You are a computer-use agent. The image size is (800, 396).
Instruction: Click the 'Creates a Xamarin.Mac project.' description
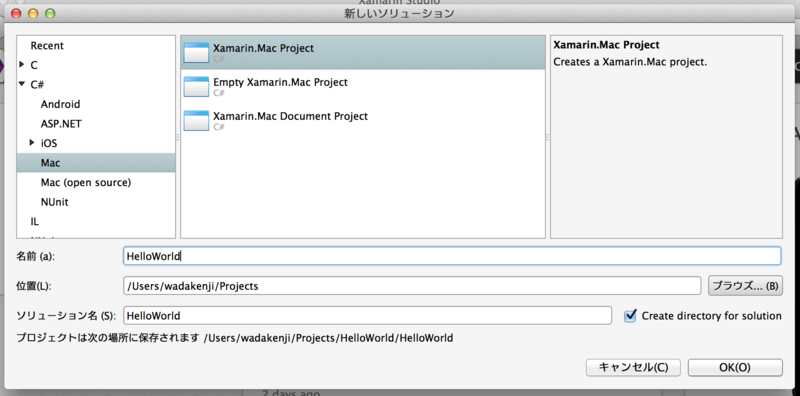630,62
